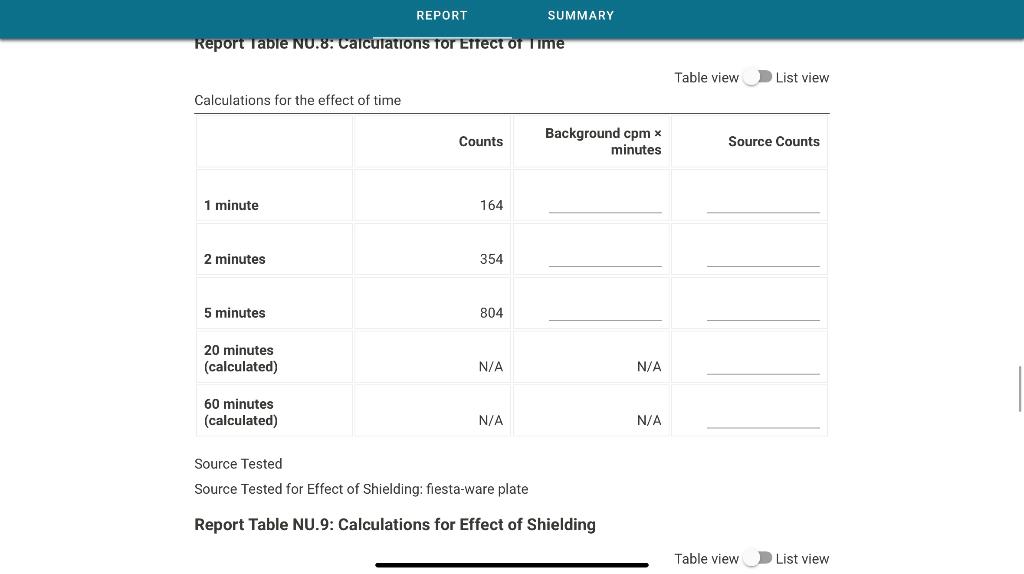Click Source Counts field for 5 minutes

click(763, 311)
